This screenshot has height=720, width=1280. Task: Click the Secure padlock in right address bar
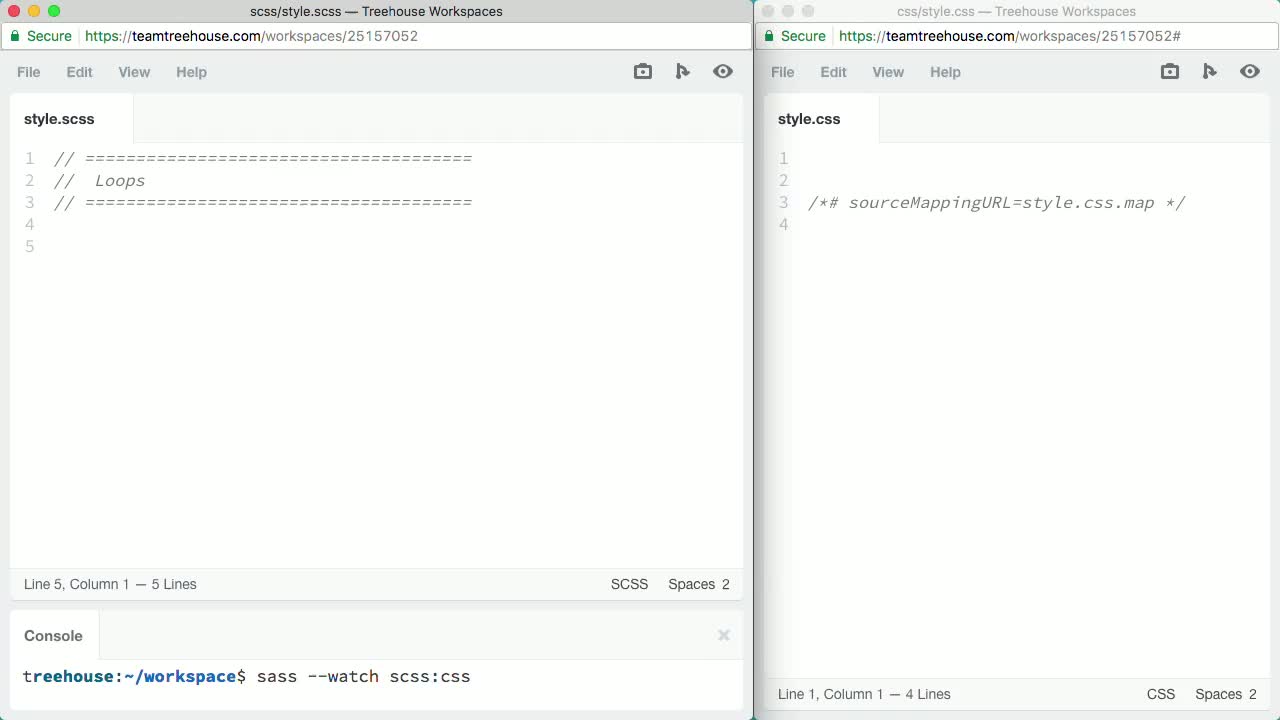(x=768, y=36)
